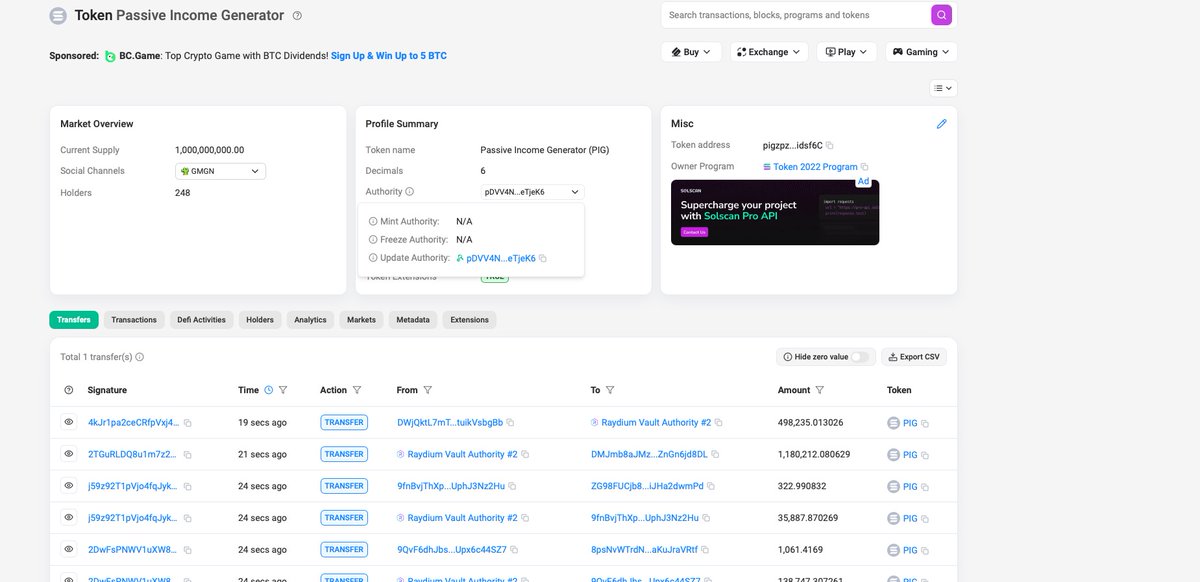1200x582 pixels.
Task: Copy address ZG98FUCjb8...iJHa2dwmPd
Action: click(x=712, y=487)
